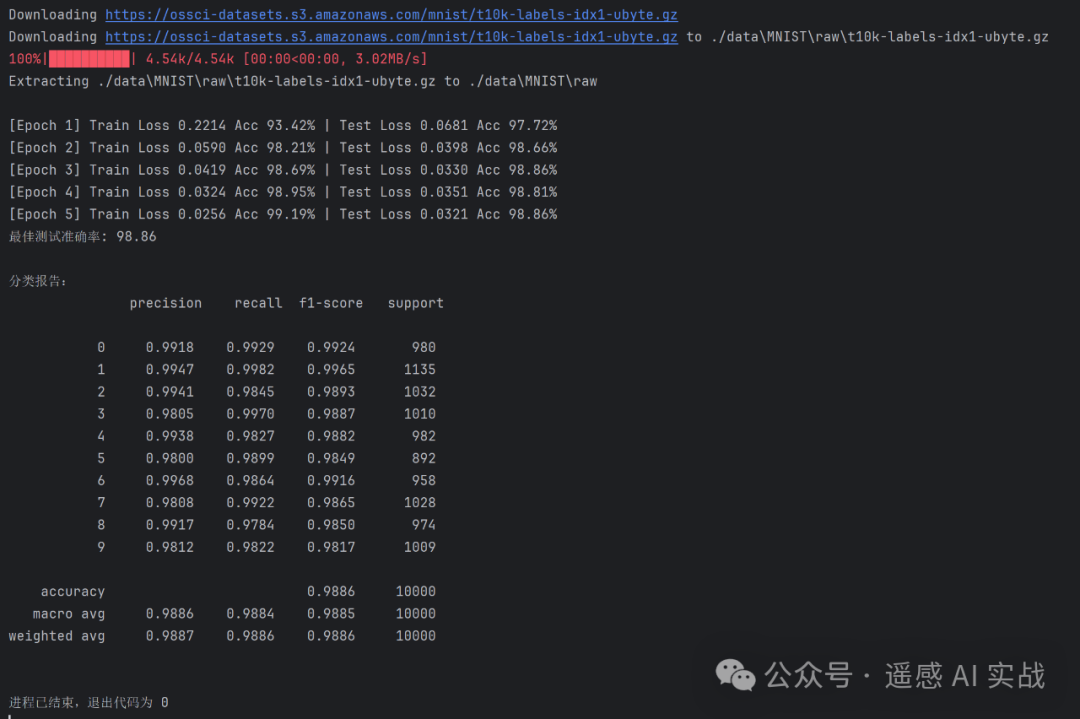The height and width of the screenshot is (719, 1080).
Task: Click the '进程已结束，退出代码为 0' message
Action: click(x=88, y=702)
